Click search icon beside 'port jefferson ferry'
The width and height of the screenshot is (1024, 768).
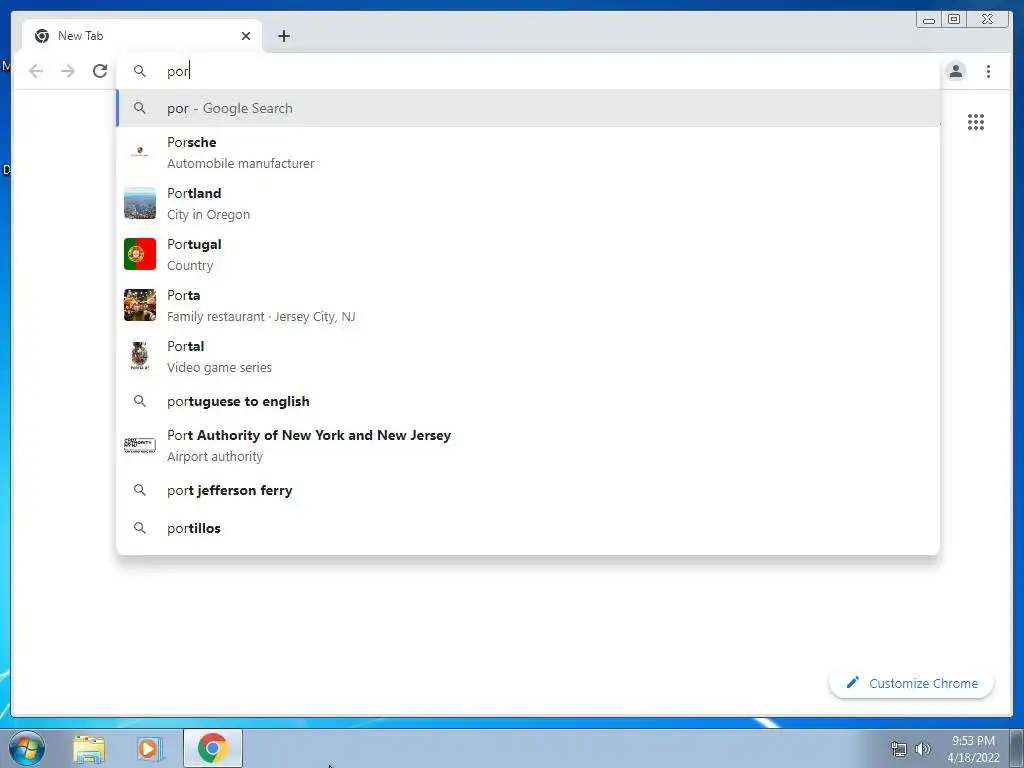click(140, 490)
